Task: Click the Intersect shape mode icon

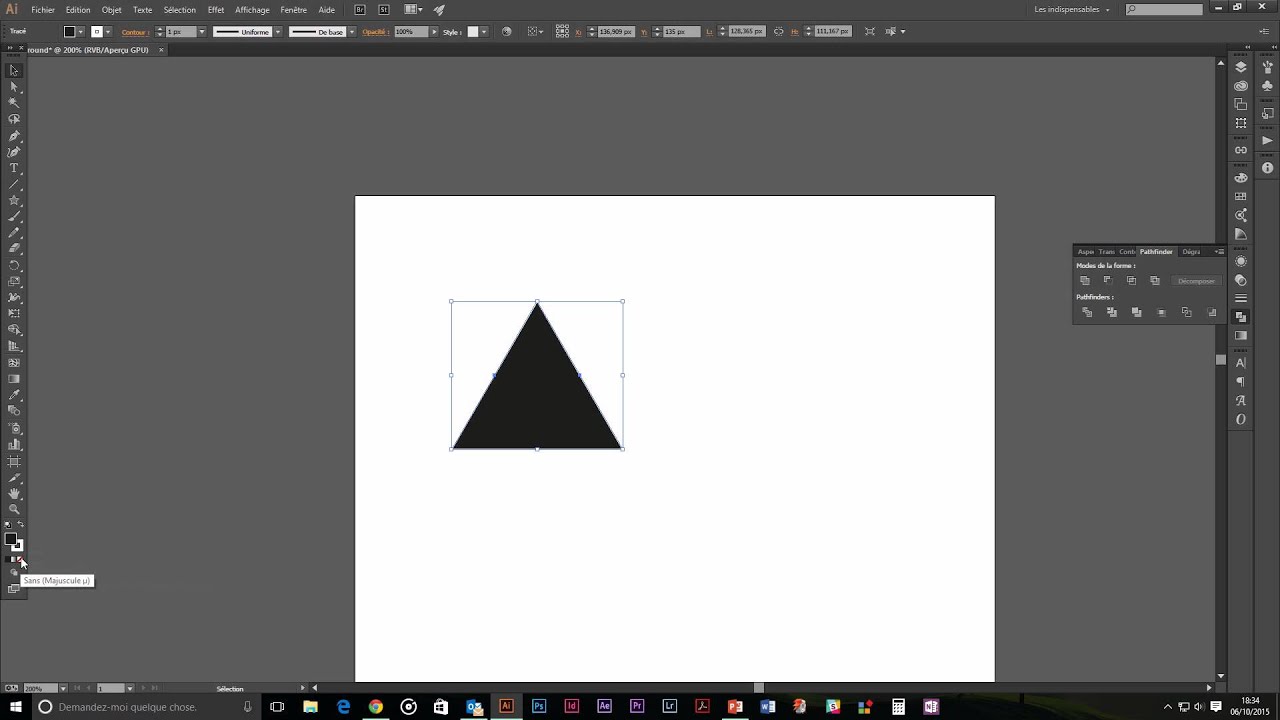Action: coord(1131,281)
